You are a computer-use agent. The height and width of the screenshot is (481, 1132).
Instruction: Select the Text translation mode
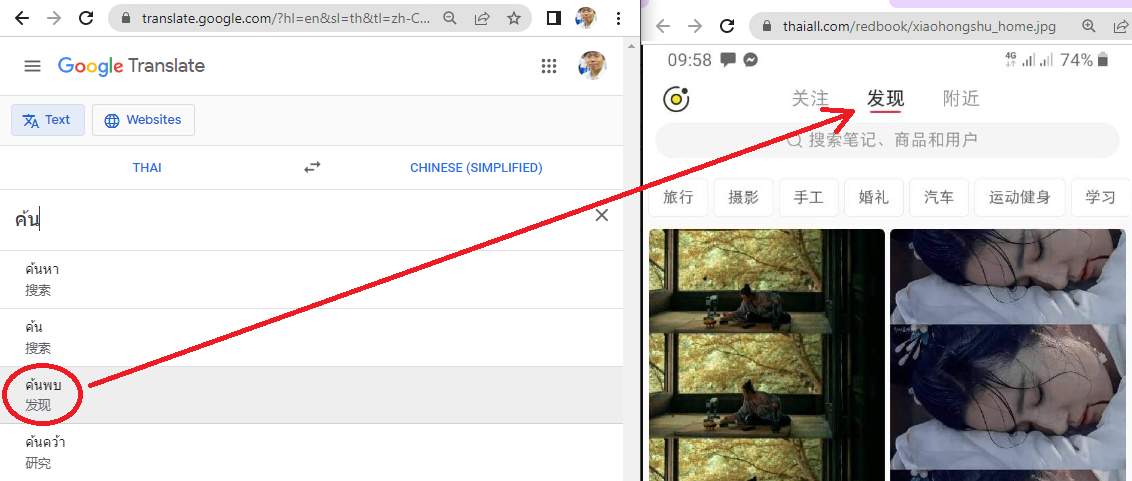[x=48, y=120]
